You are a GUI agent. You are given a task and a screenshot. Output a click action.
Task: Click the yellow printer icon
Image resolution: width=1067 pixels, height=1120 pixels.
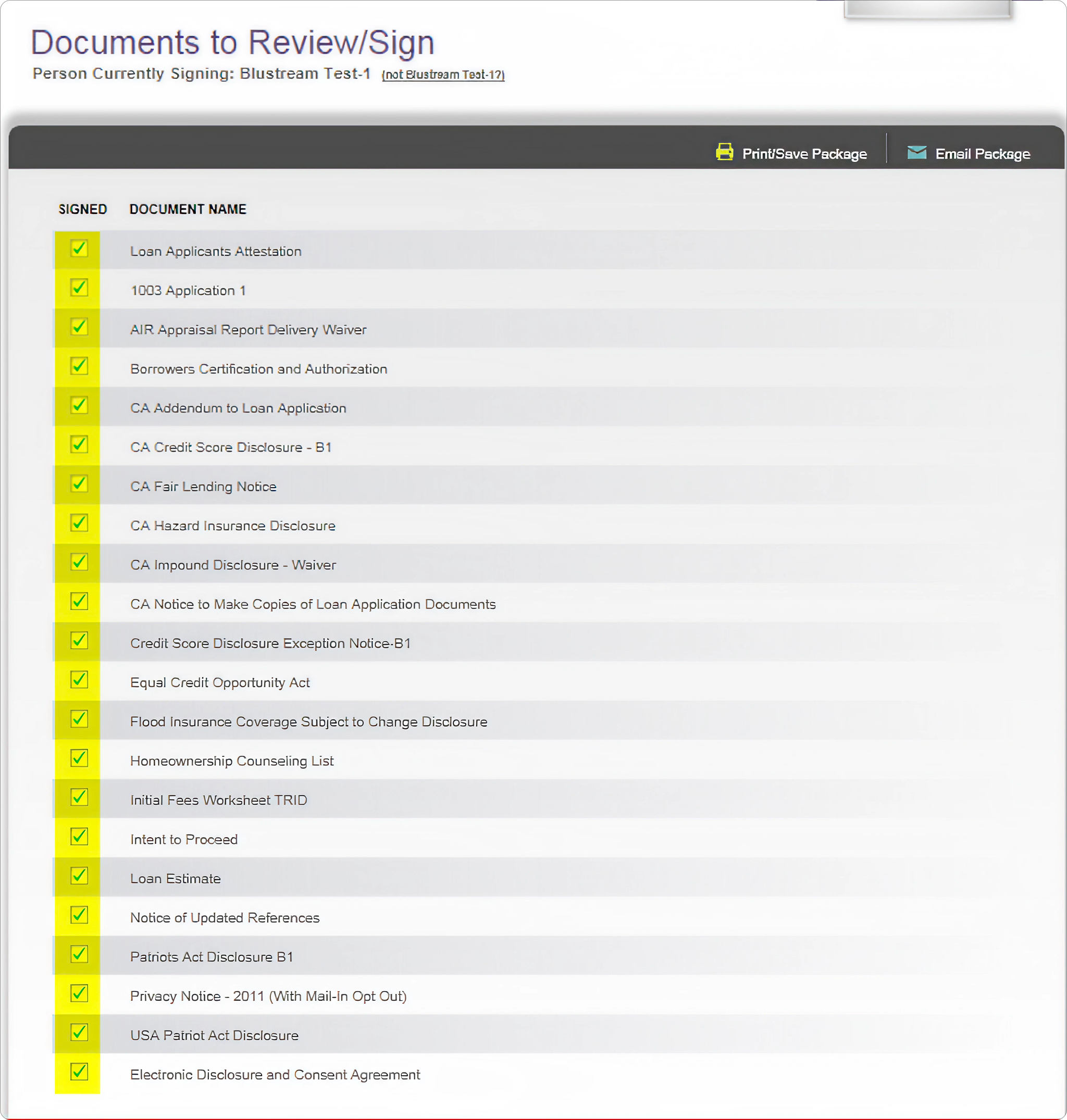724,152
